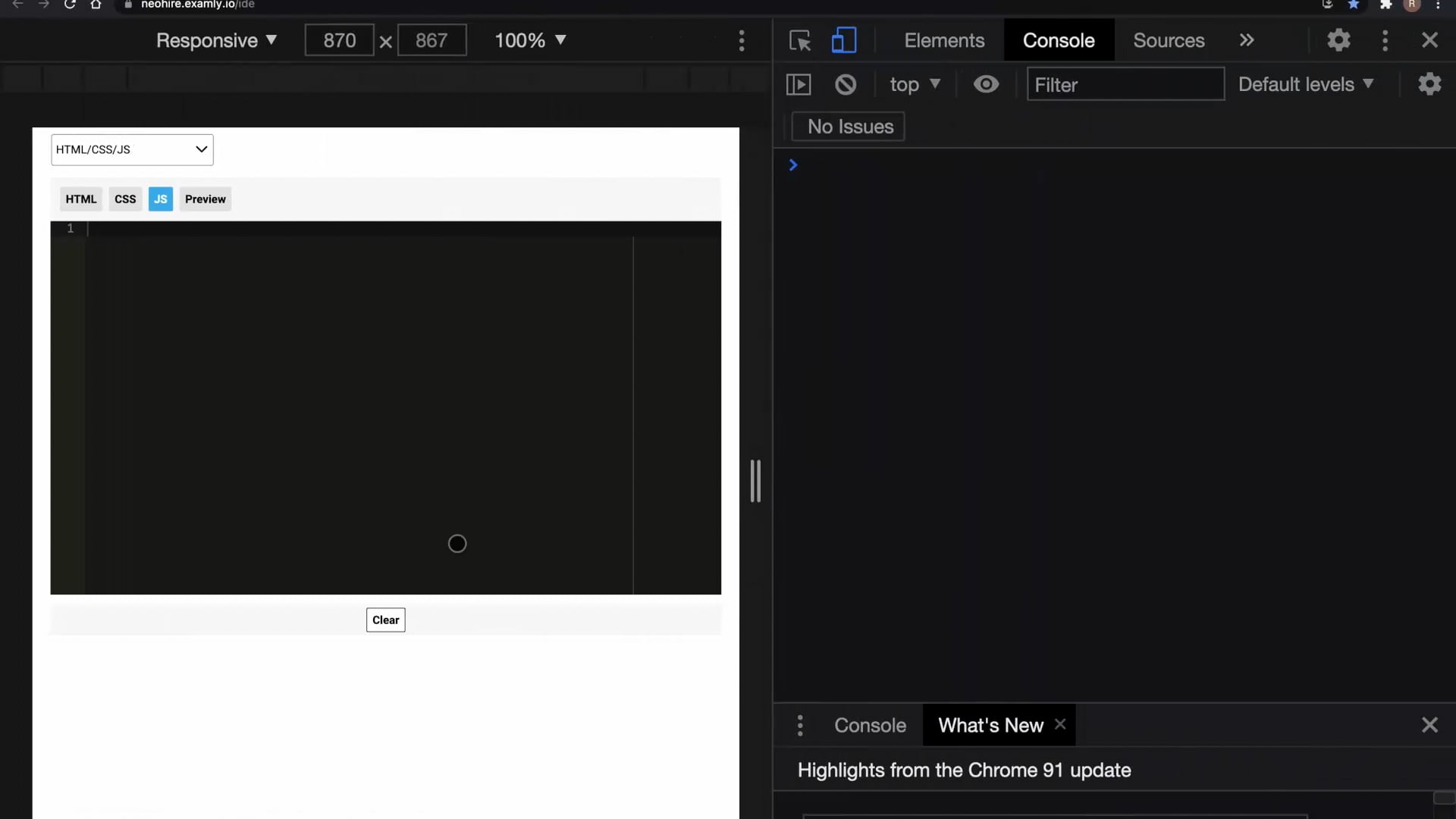Toggle the Preview tab view
The height and width of the screenshot is (819, 1456).
coord(205,198)
